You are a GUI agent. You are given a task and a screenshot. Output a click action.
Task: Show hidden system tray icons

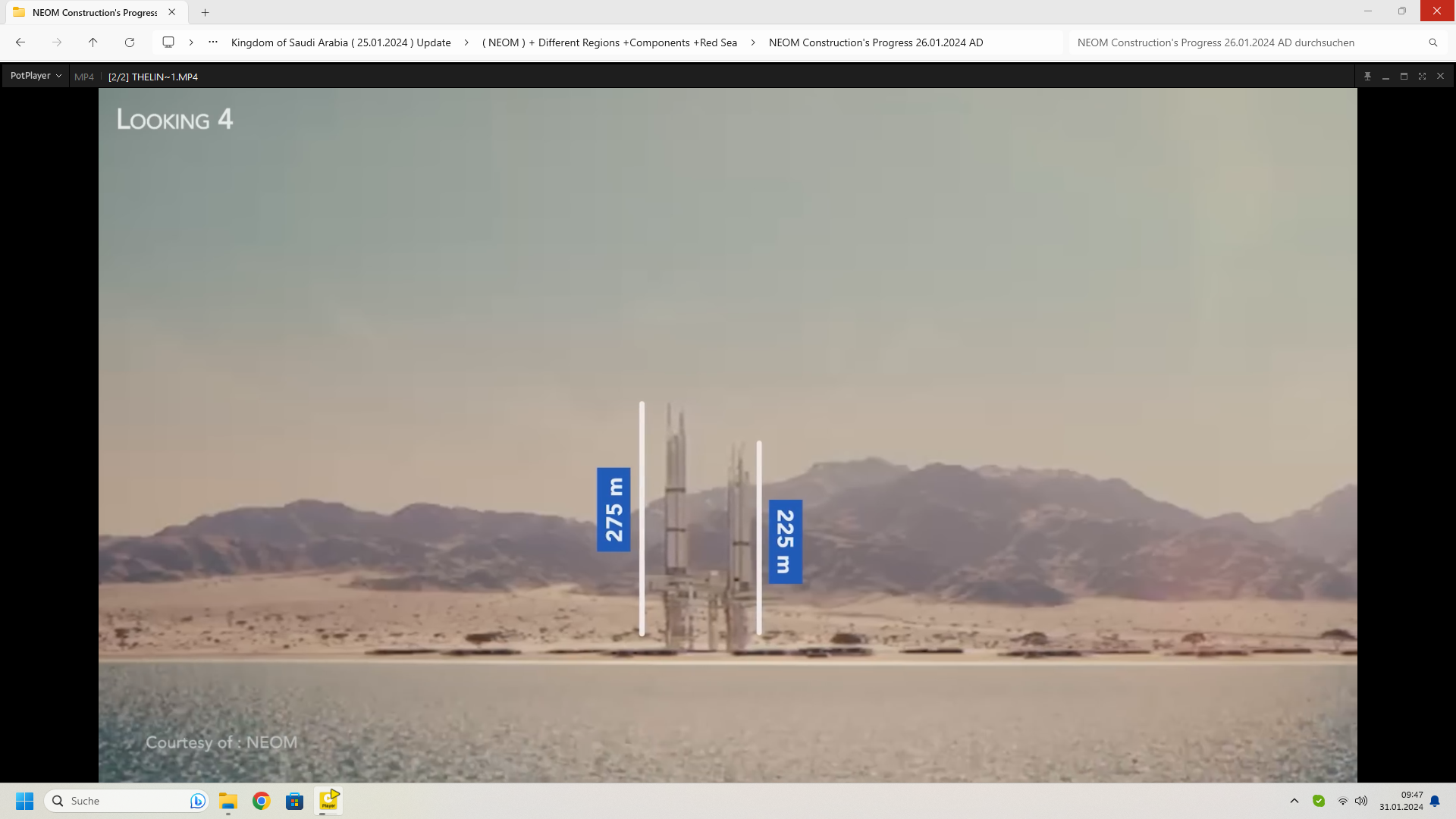tap(1294, 801)
